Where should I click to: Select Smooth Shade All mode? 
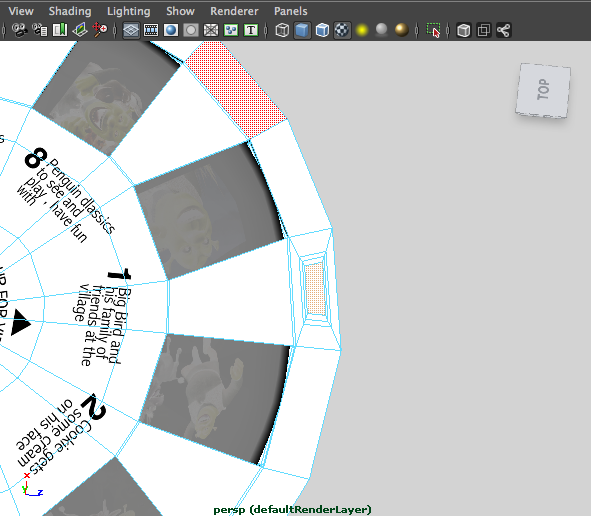(302, 30)
